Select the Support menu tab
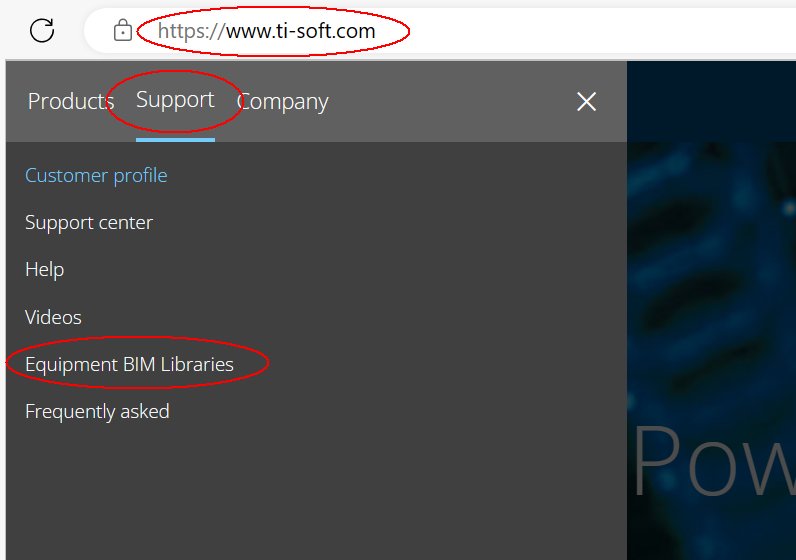This screenshot has height=560, width=796. (175, 100)
